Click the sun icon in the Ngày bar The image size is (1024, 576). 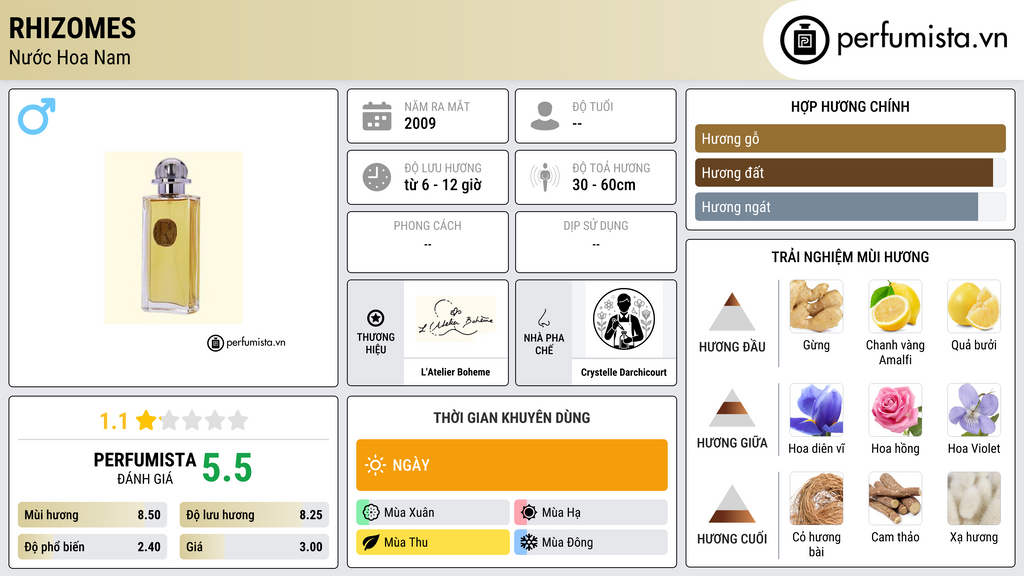point(376,465)
